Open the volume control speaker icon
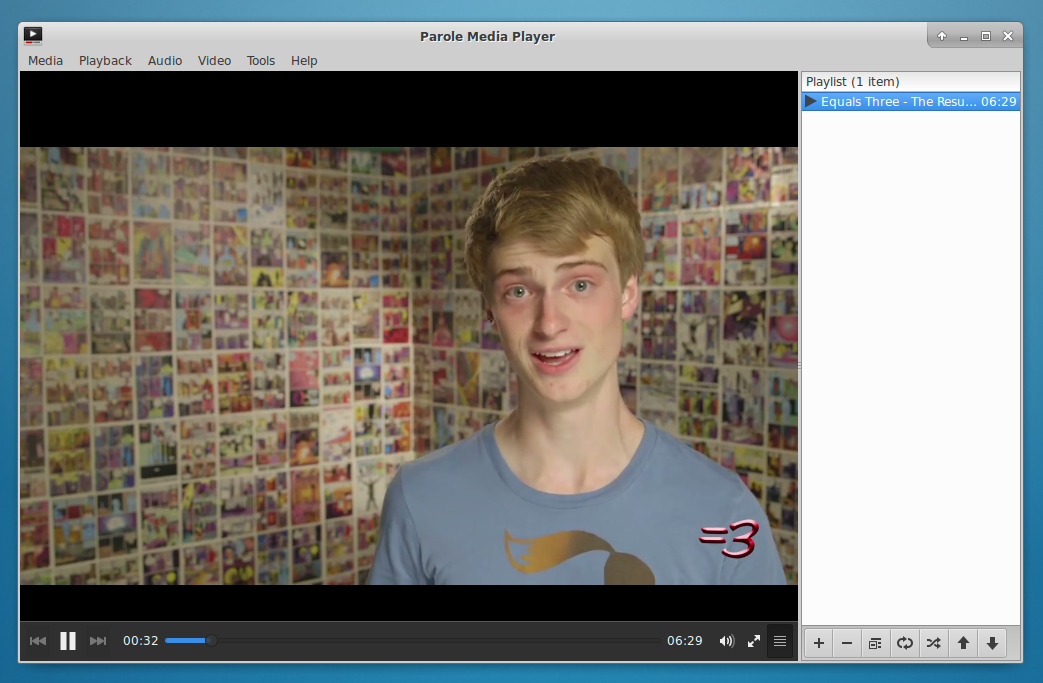Screen dimensions: 1043x683 726,641
